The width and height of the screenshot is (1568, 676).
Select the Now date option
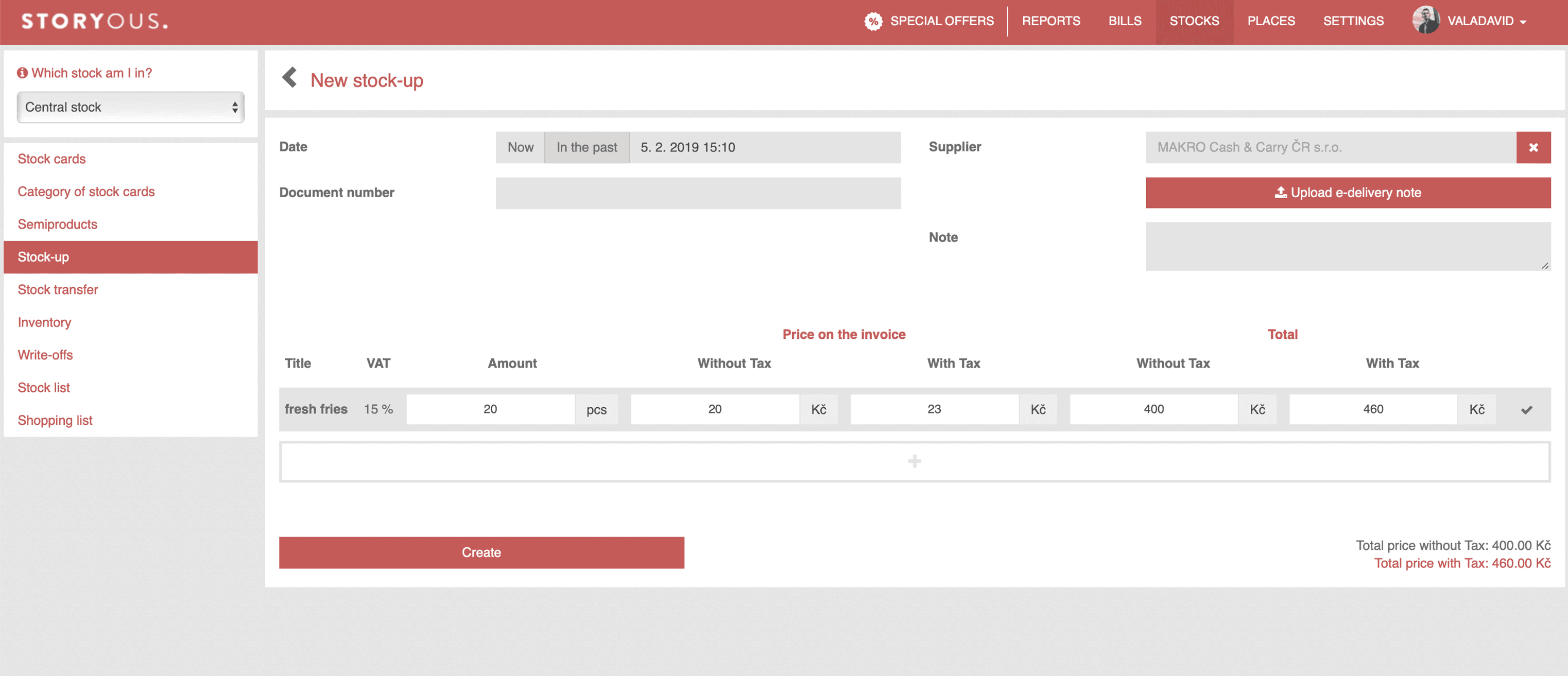520,147
